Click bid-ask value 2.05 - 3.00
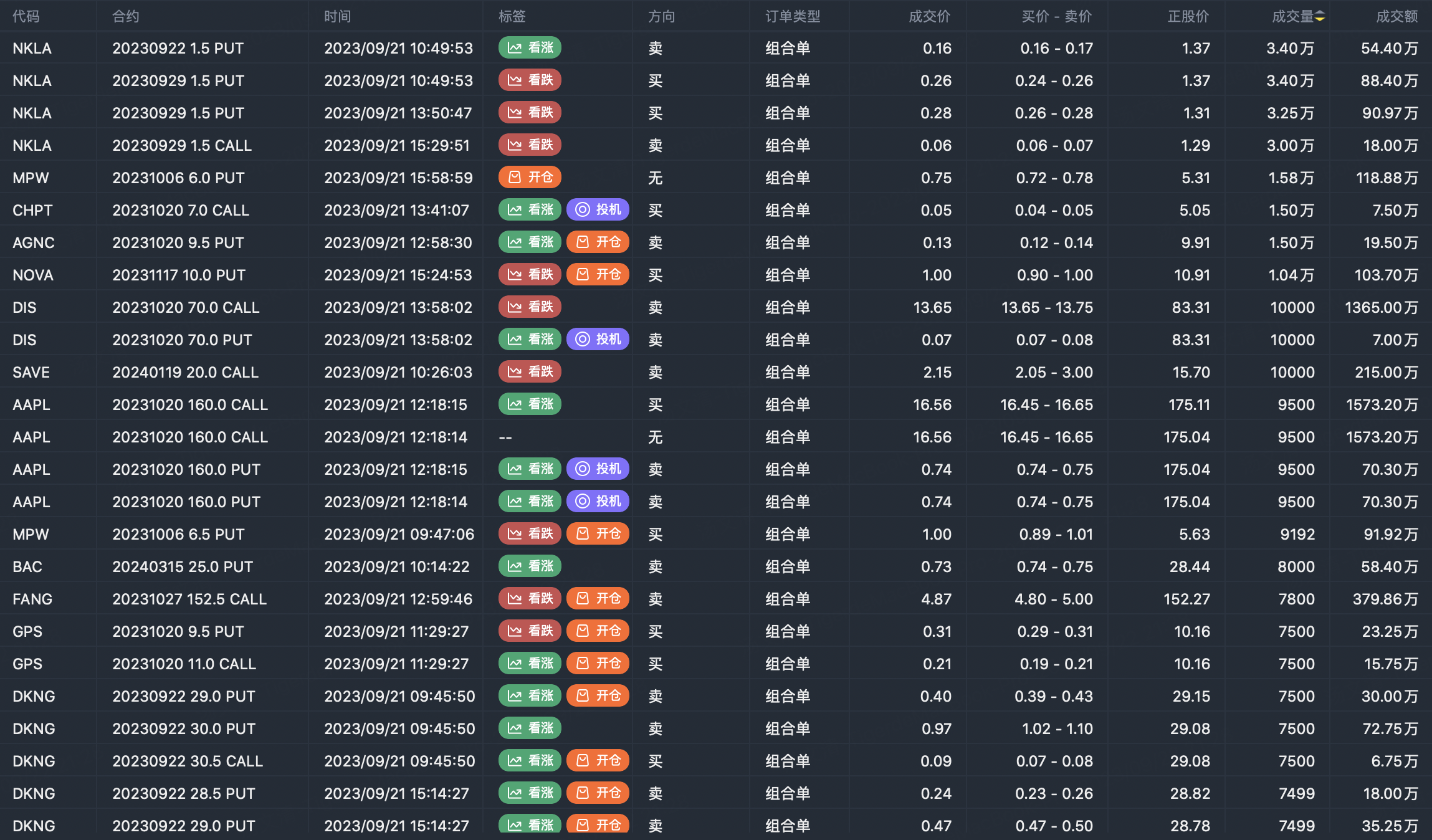Viewport: 1432px width, 840px height. (x=1054, y=372)
